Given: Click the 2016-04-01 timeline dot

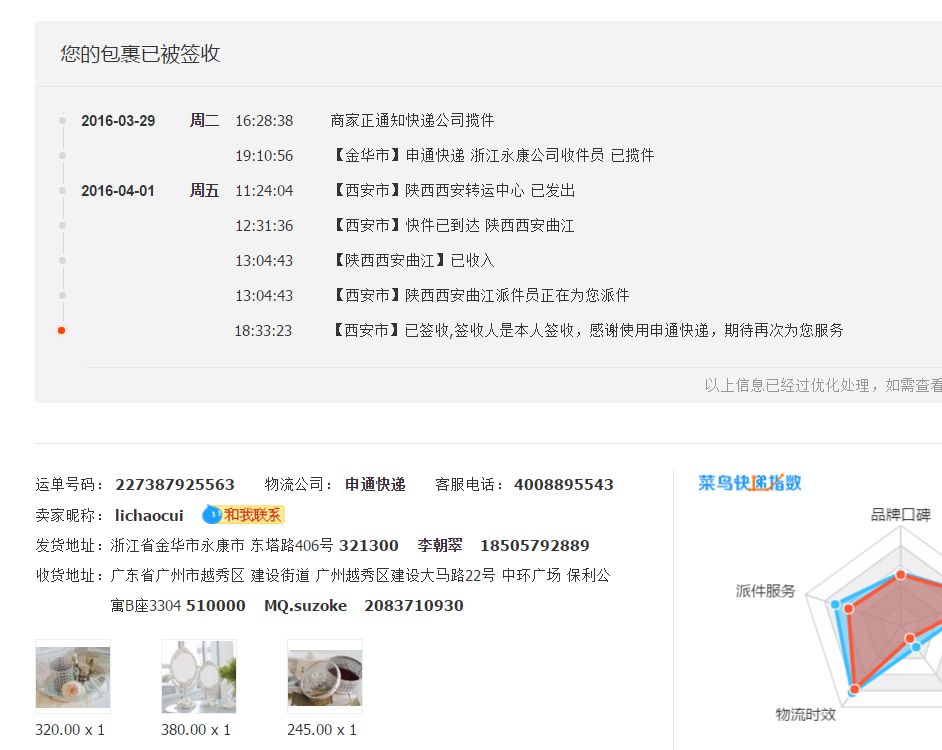Looking at the screenshot, I should [62, 191].
